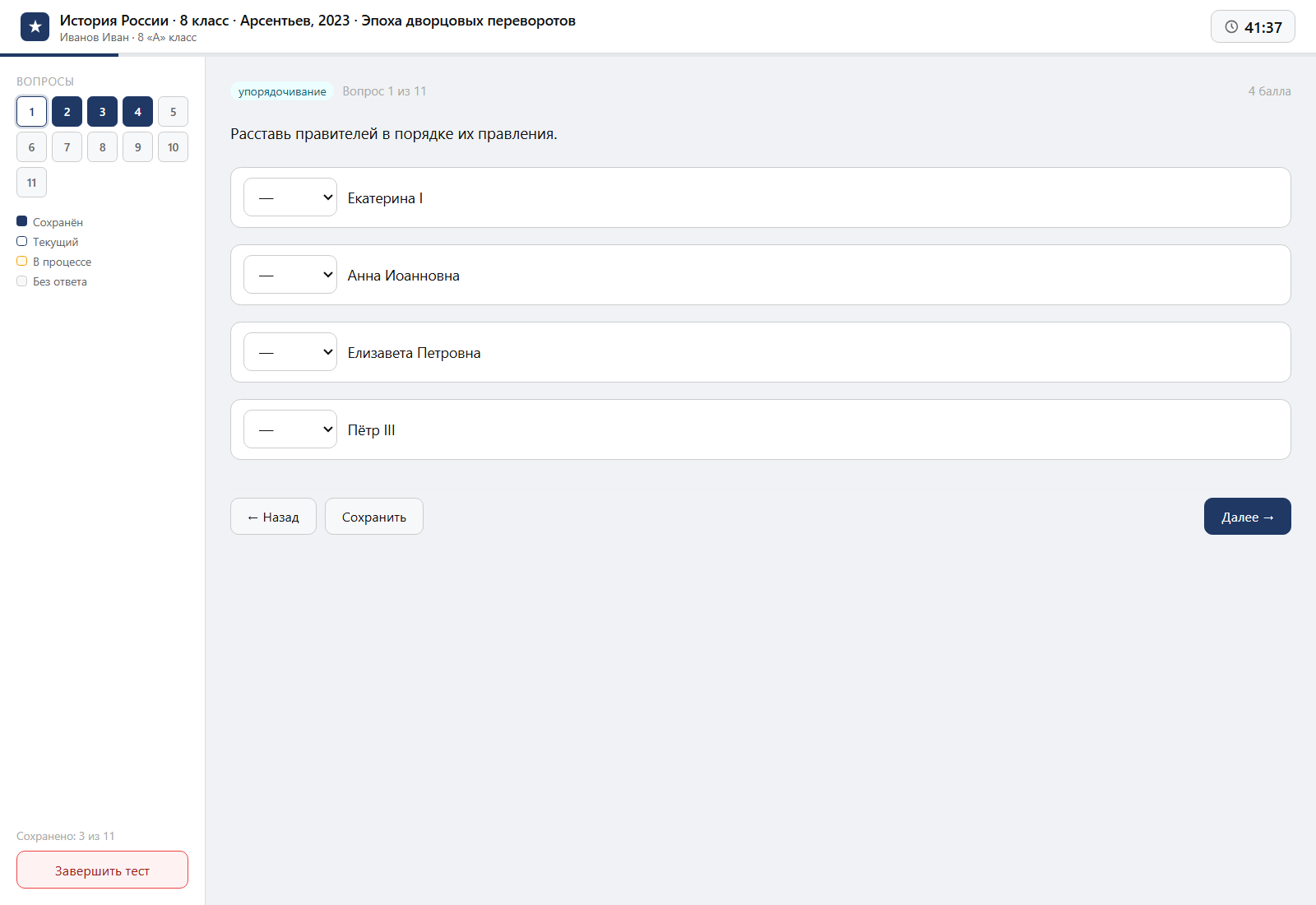Click the Сохранить button
This screenshot has width=1316, height=905.
coord(374,517)
